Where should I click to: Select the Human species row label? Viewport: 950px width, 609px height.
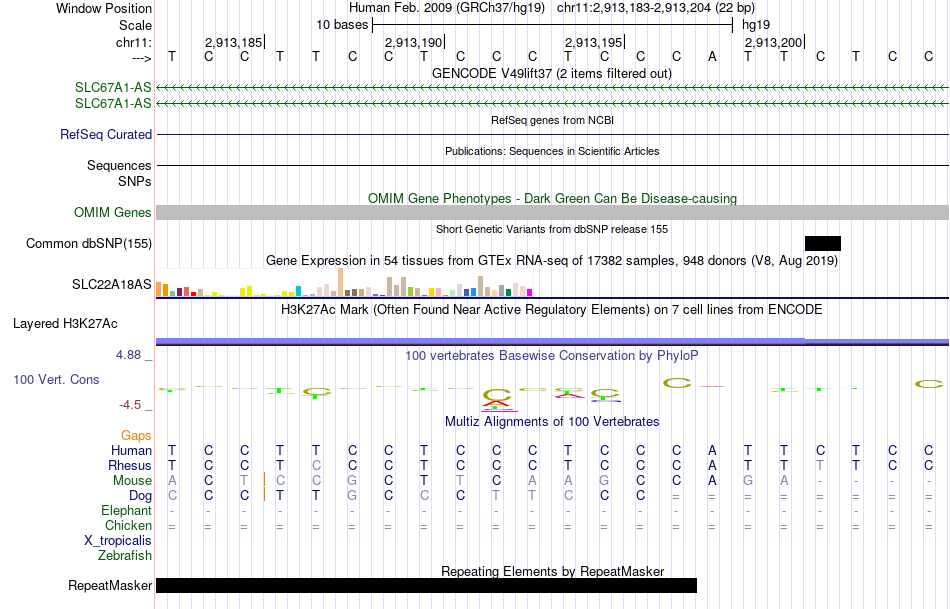click(x=131, y=450)
